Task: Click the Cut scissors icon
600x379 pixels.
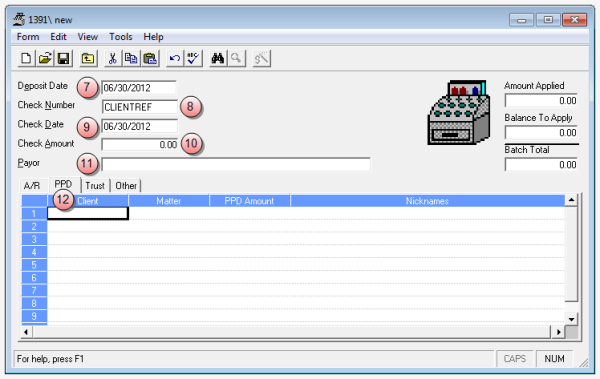Action: click(x=112, y=59)
